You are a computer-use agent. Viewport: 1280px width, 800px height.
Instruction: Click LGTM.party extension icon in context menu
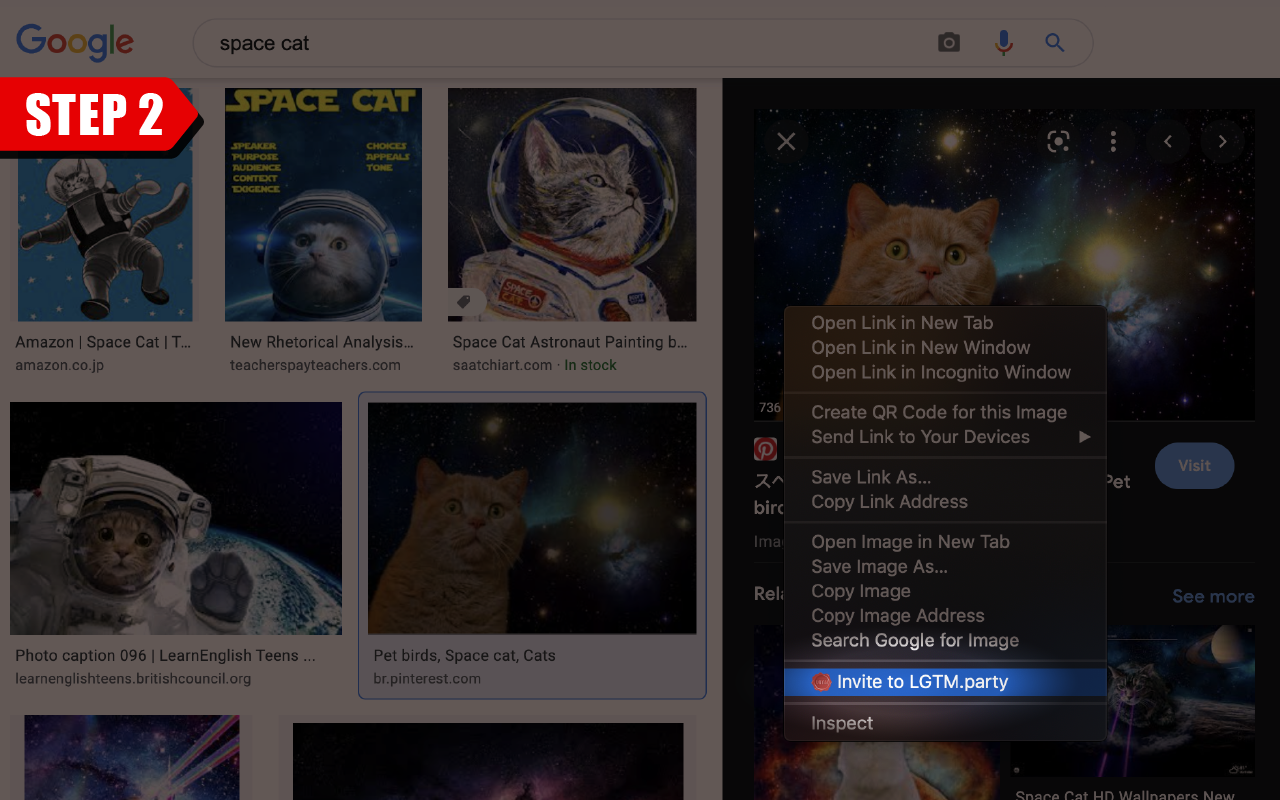(821, 682)
